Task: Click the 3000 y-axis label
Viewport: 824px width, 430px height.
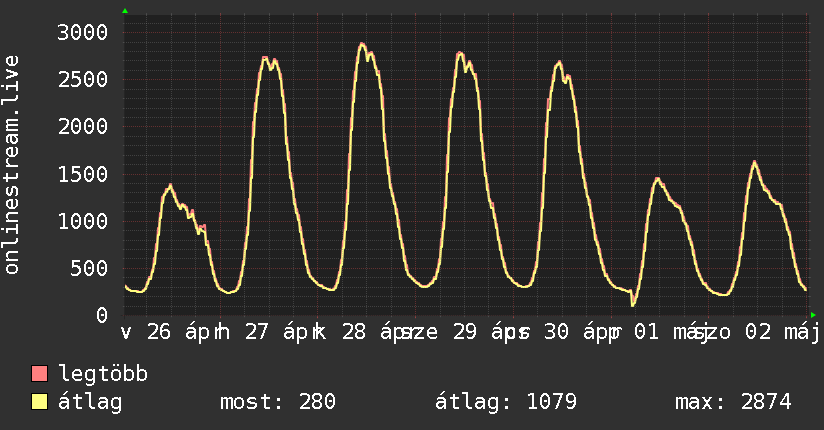Action: (83, 33)
